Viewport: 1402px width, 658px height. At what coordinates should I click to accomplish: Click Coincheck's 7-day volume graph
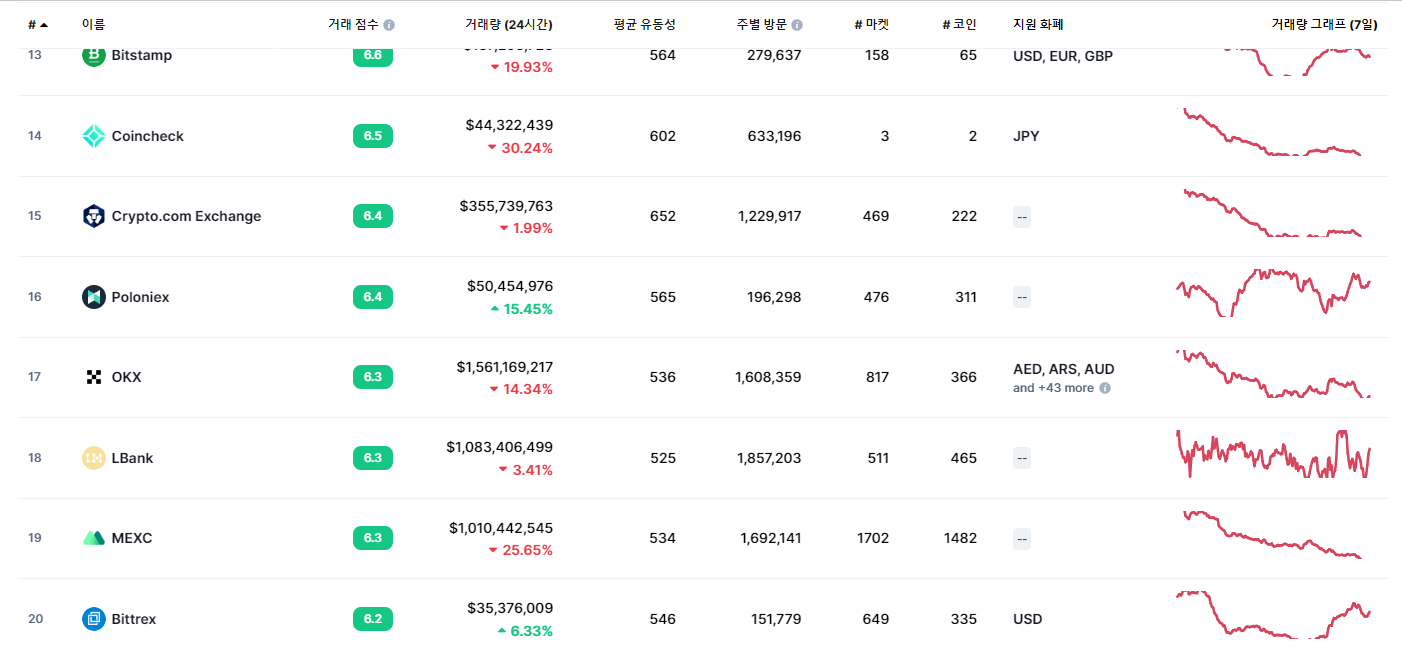click(1274, 132)
